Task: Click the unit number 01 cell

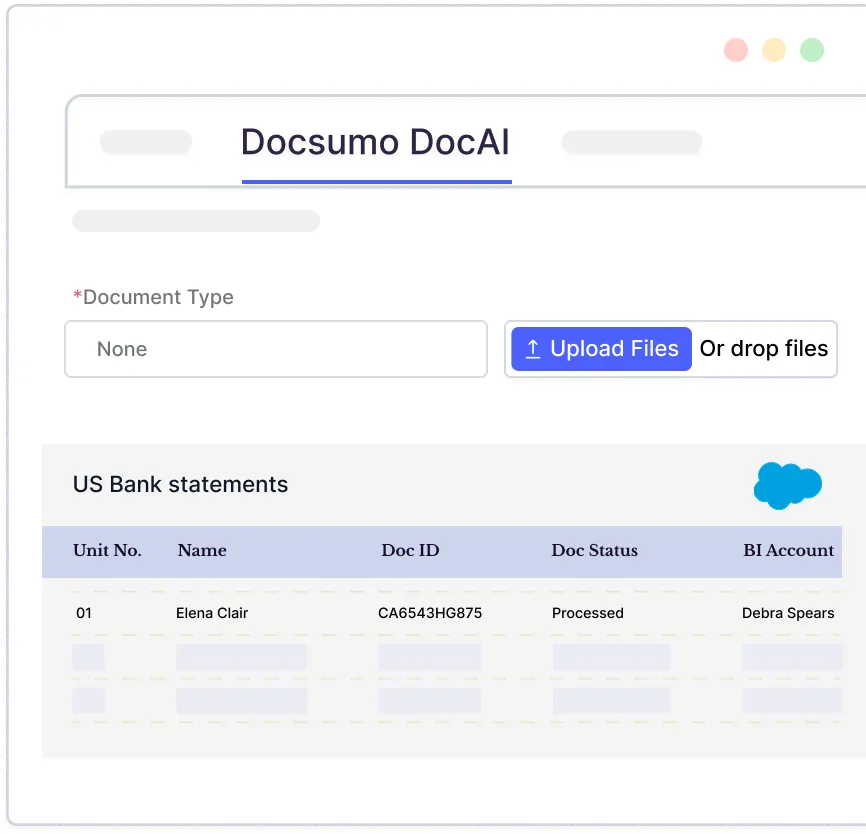Action: click(84, 613)
